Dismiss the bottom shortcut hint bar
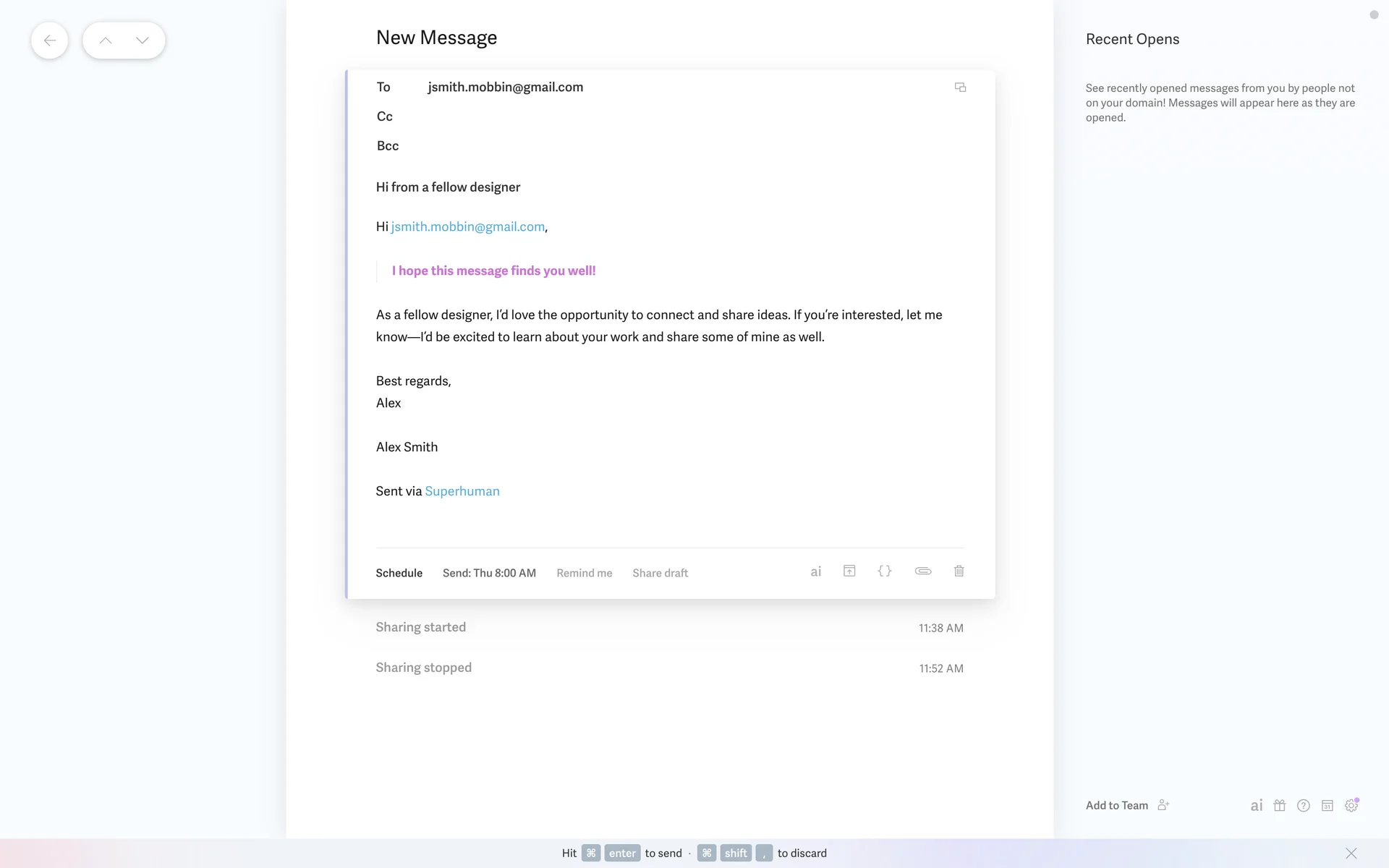The width and height of the screenshot is (1389, 868). pos(1351,854)
